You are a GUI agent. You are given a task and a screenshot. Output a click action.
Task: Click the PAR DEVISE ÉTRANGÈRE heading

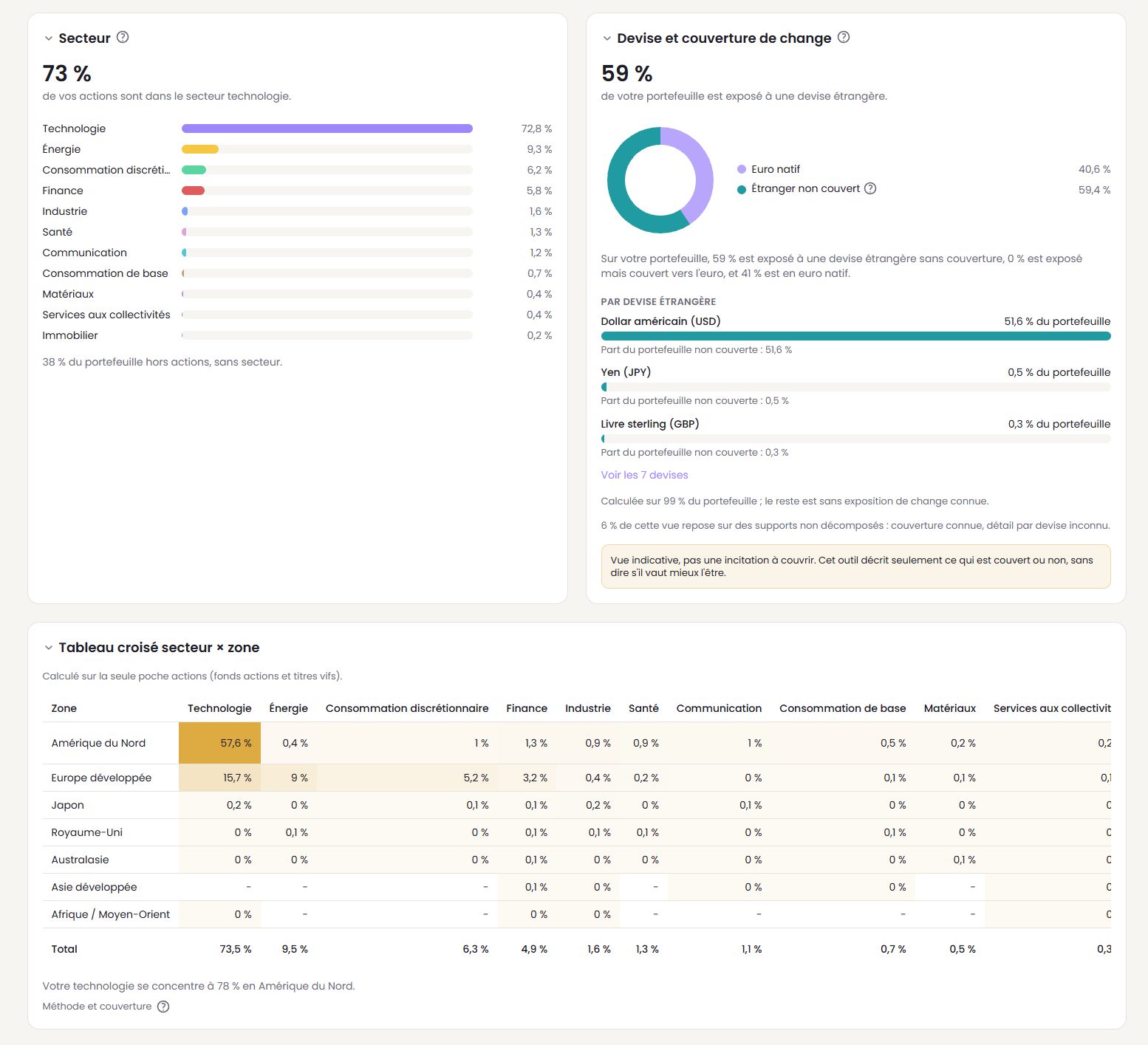[658, 301]
